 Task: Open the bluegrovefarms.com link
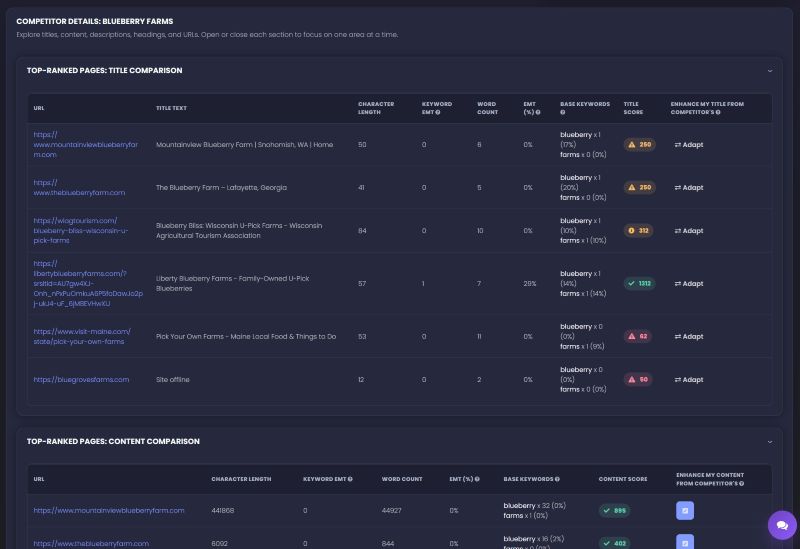point(81,380)
